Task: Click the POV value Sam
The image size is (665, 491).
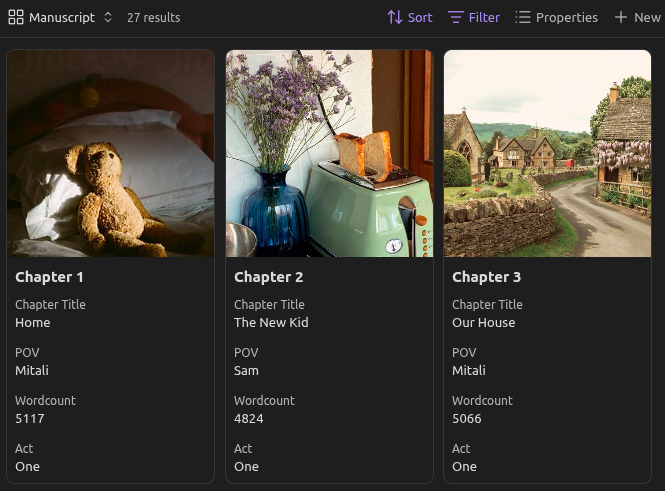Action: 246,371
